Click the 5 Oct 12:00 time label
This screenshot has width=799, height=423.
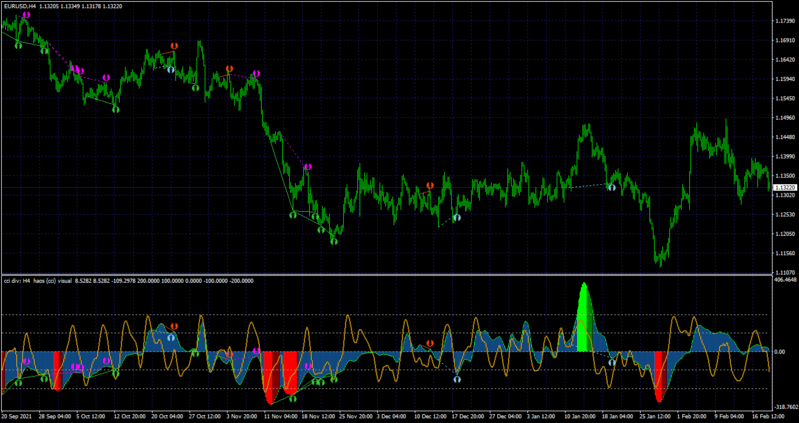tap(91, 416)
